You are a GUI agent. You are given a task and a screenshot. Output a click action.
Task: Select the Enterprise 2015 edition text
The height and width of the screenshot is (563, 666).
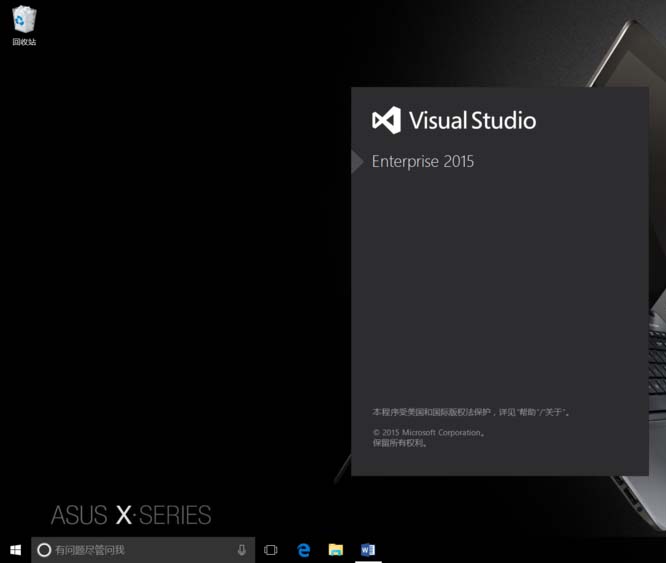[423, 161]
